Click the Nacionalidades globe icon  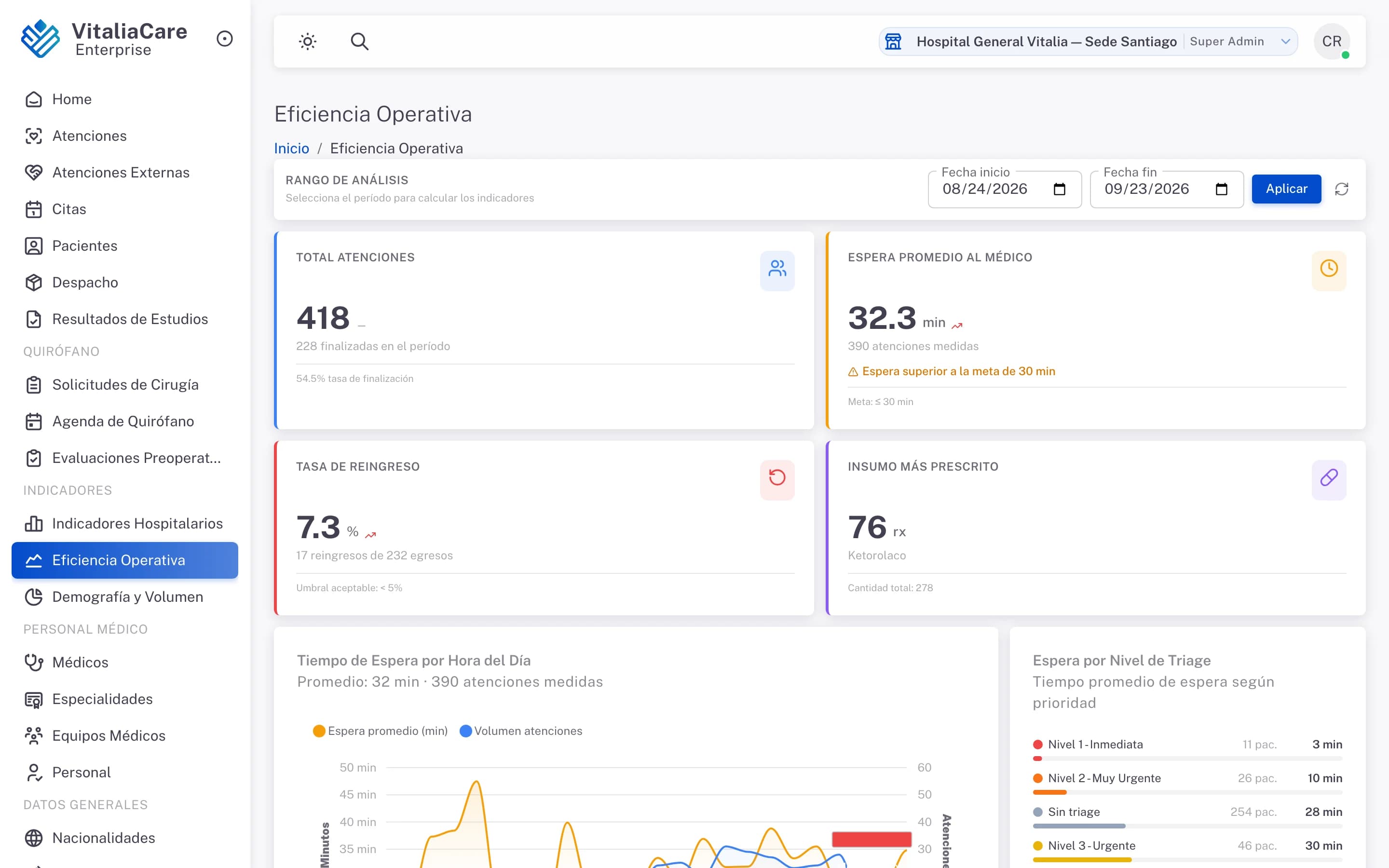(34, 838)
